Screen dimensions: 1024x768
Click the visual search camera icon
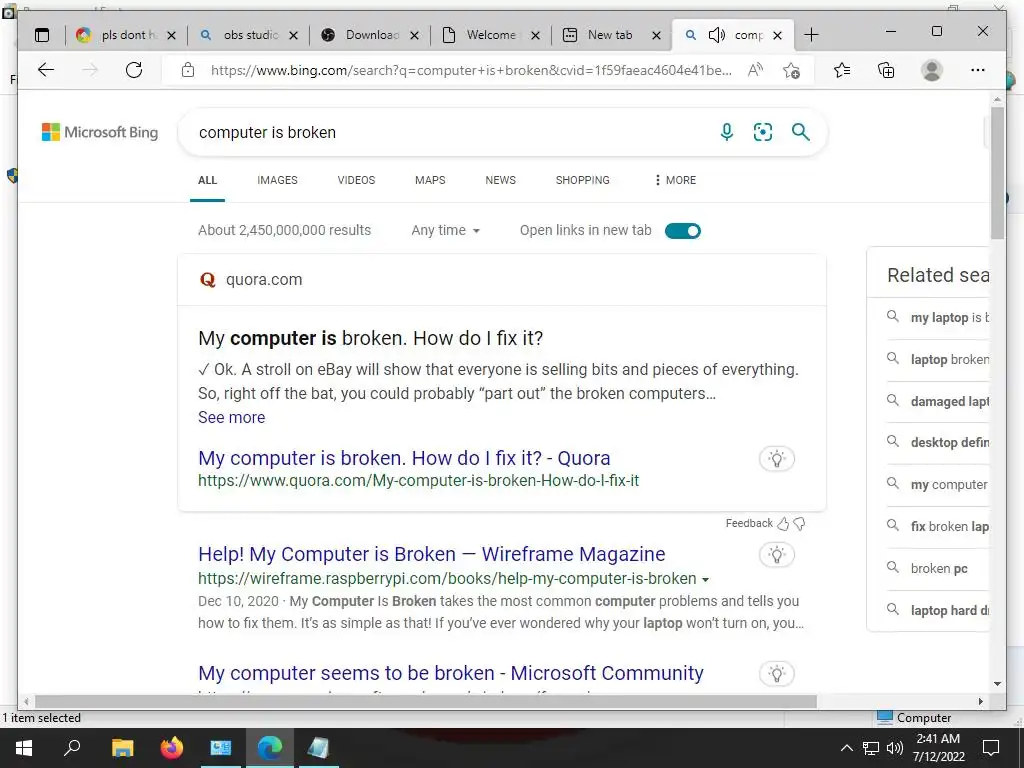763,132
